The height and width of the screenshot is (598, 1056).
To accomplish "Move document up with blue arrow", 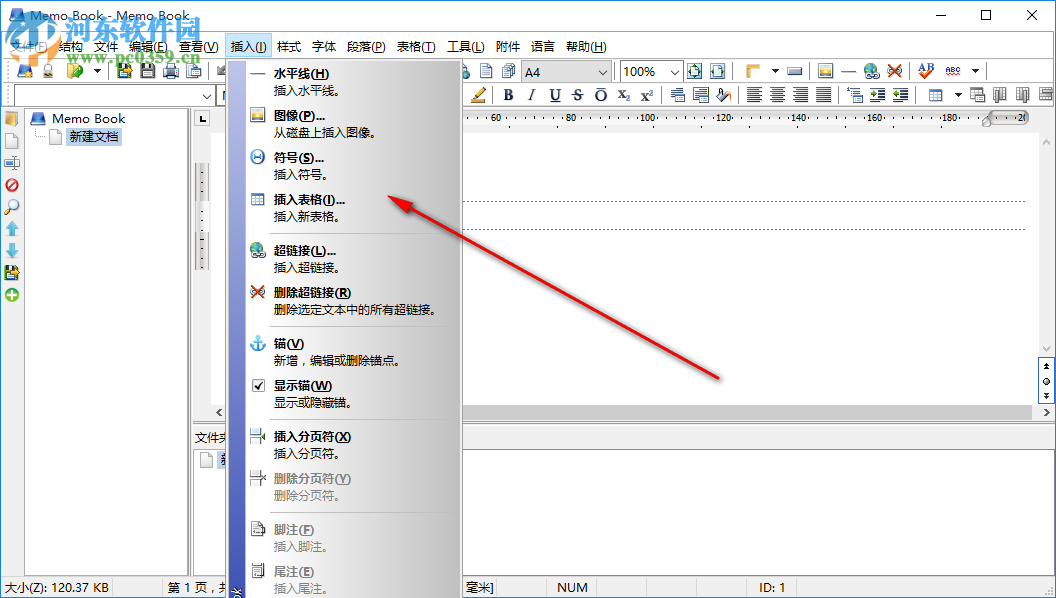I will [x=12, y=229].
